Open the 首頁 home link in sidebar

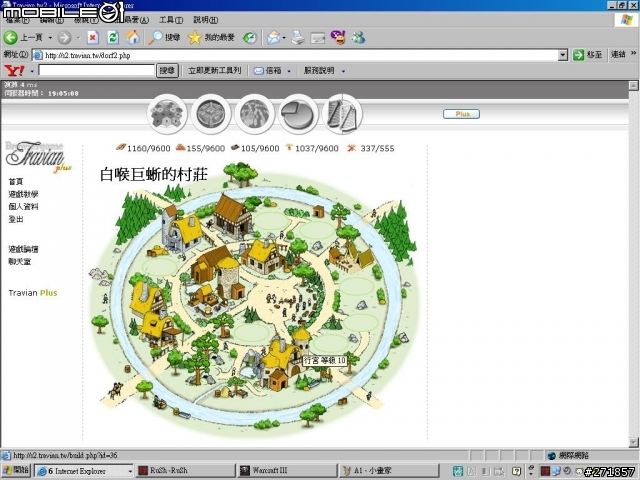tap(16, 182)
